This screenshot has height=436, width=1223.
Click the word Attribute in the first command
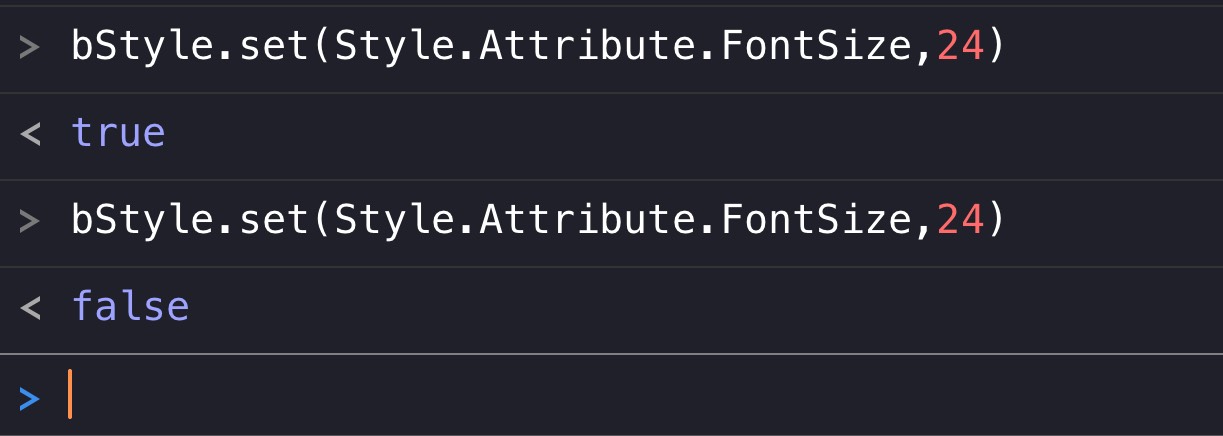pyautogui.click(x=585, y=46)
